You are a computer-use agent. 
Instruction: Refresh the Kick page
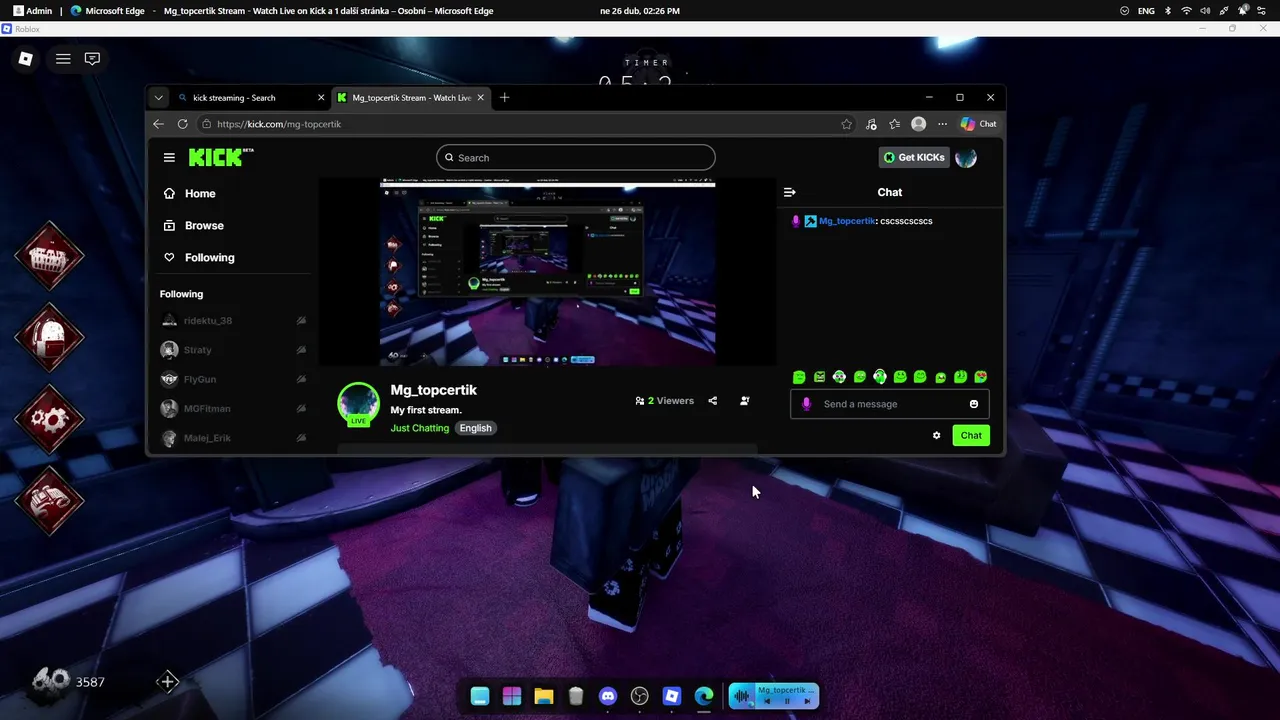tap(182, 124)
